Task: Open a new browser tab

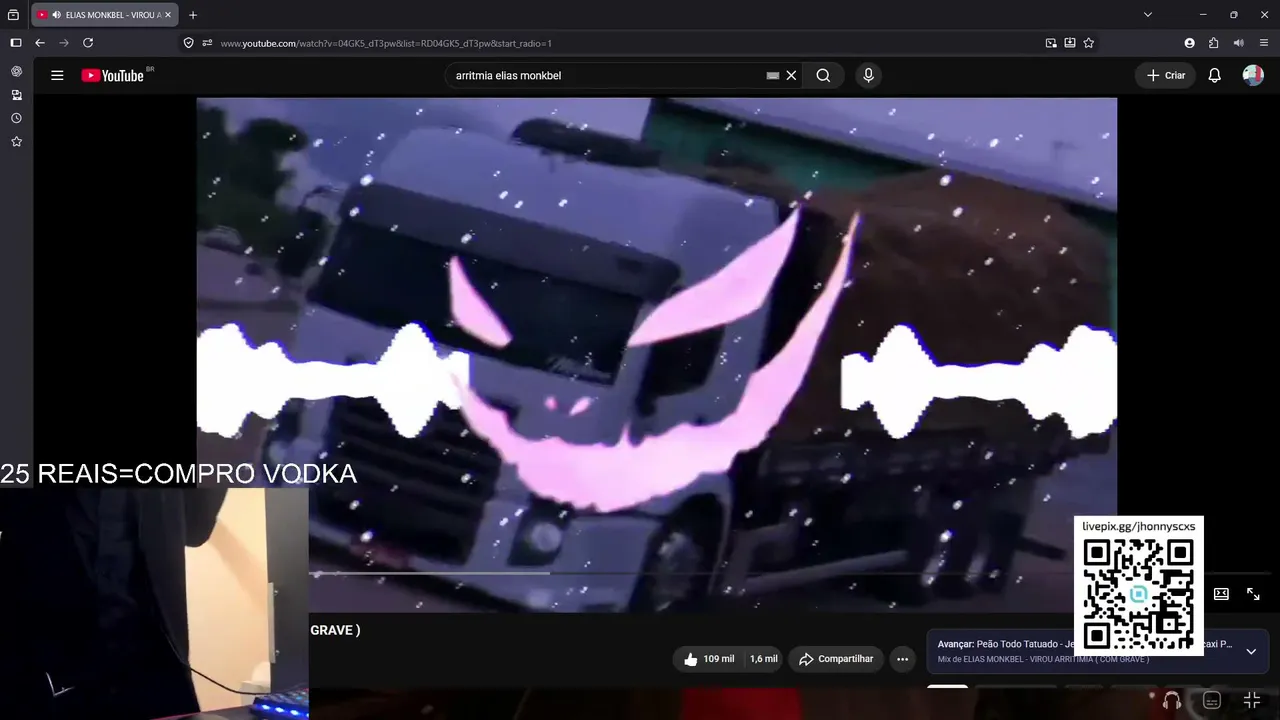Action: (193, 15)
